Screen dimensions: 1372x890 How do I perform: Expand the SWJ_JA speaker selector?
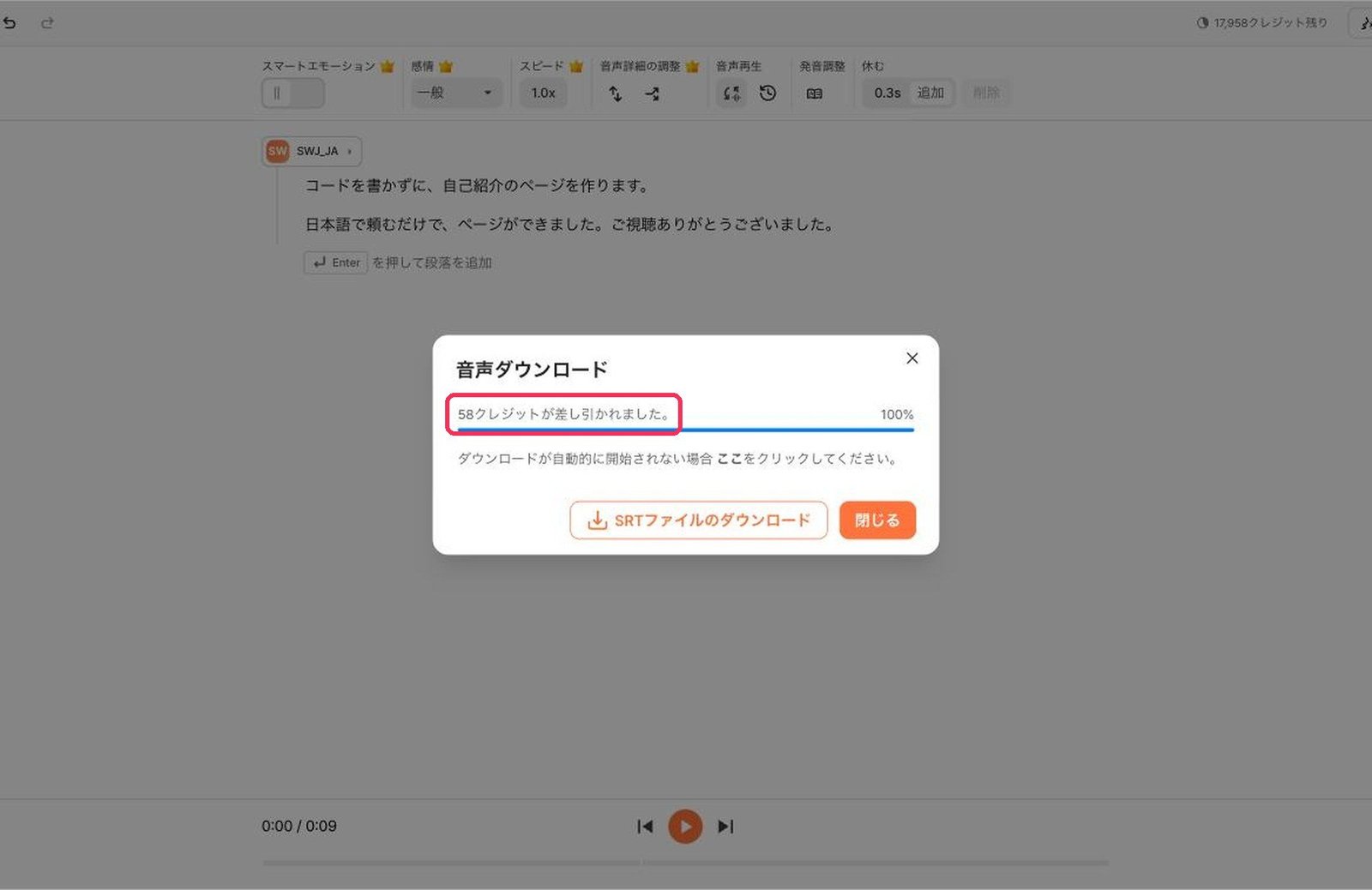tap(312, 151)
